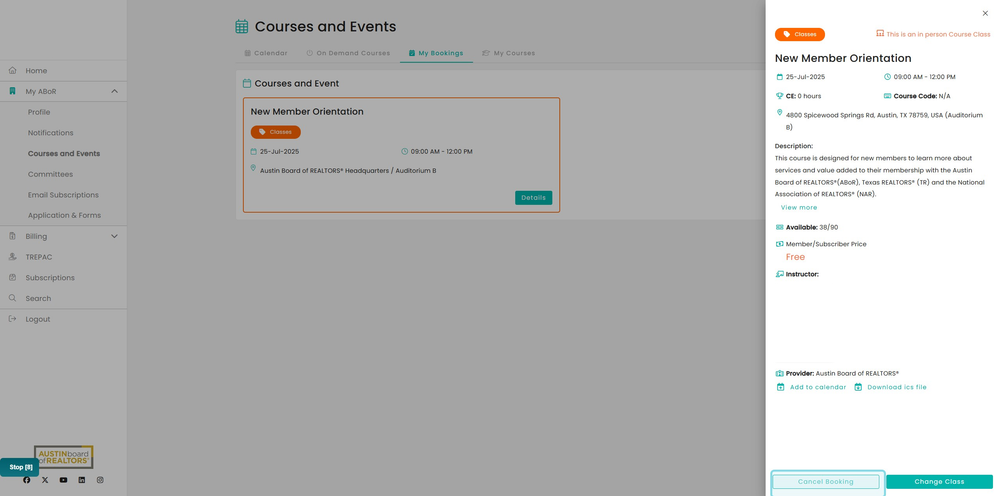Click the Classes tag in details panel
1000x496 pixels.
(x=800, y=34)
